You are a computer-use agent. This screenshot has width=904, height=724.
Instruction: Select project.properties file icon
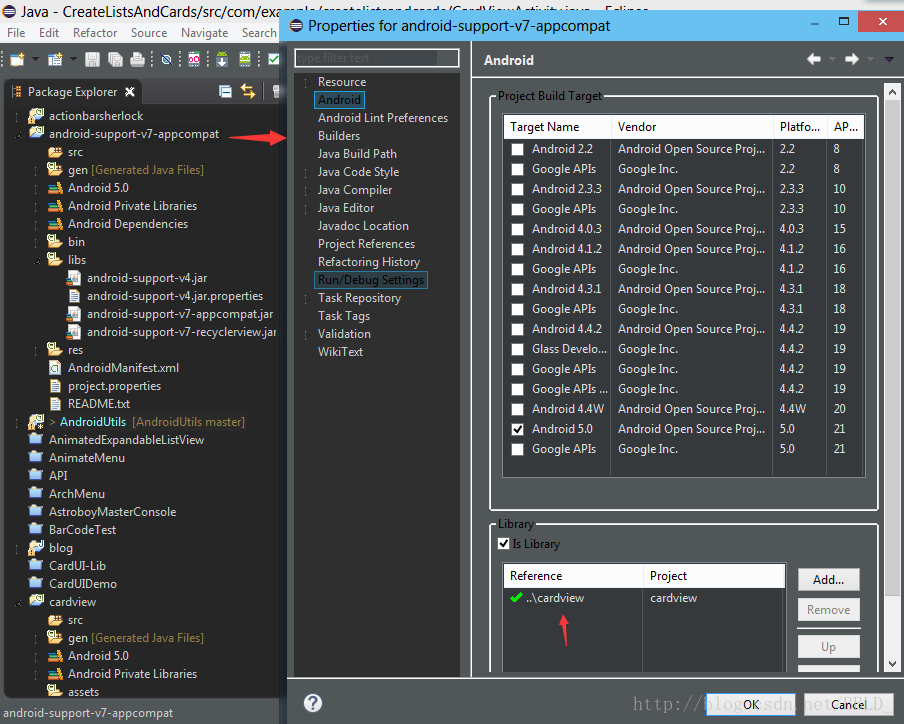(55, 386)
